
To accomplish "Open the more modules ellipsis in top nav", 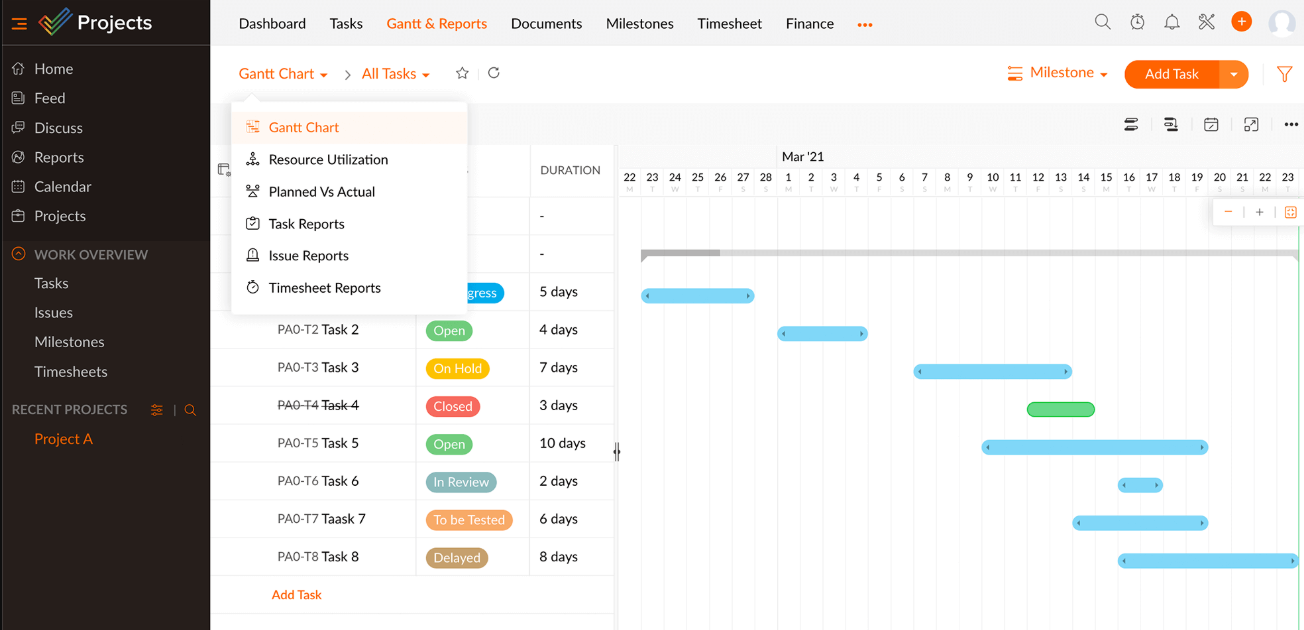I will (865, 24).
